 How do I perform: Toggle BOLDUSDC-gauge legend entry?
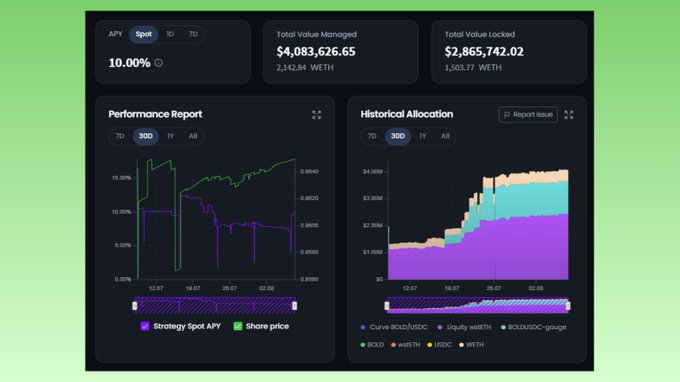tap(534, 327)
